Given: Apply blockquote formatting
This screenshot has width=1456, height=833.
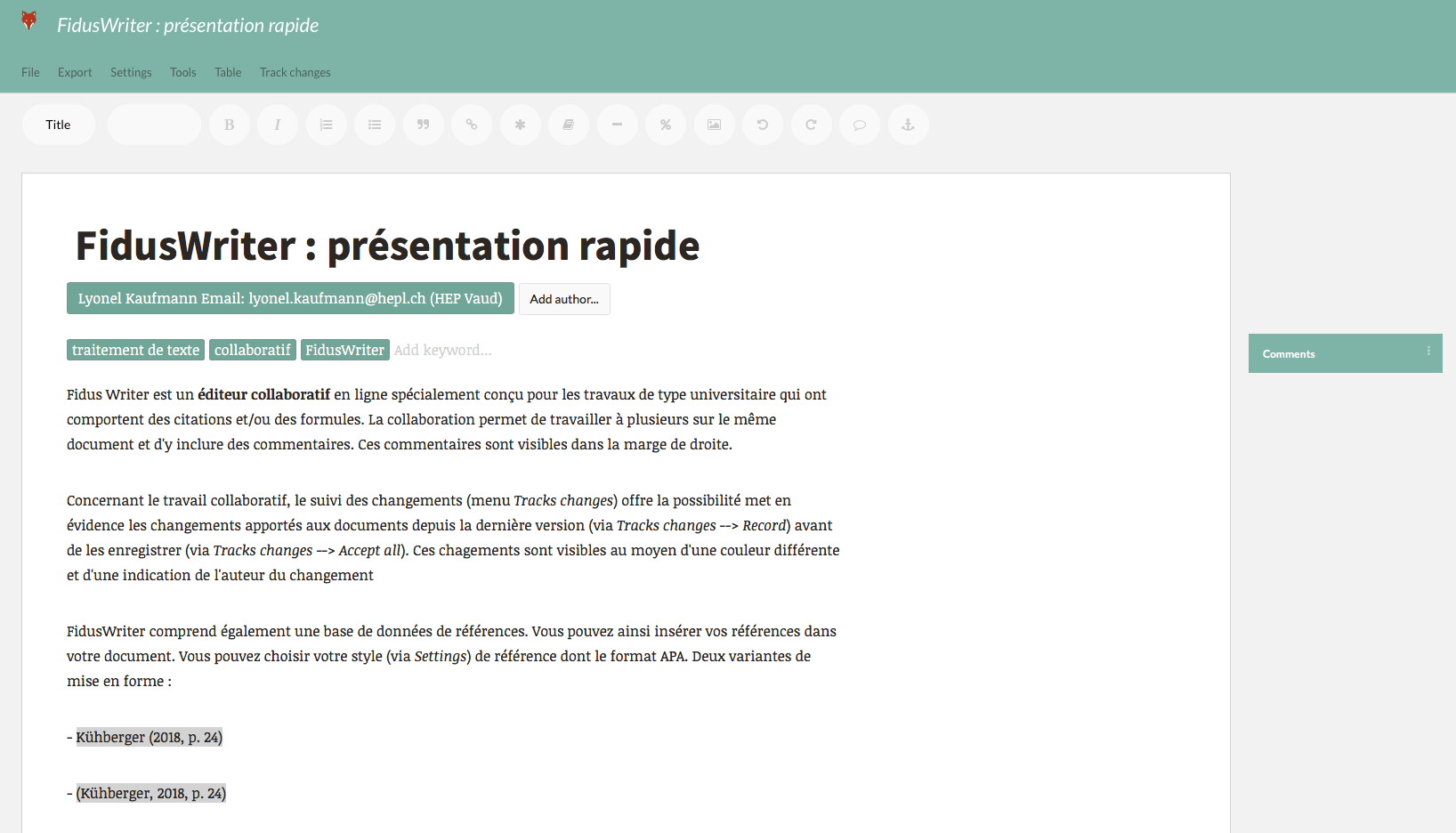Looking at the screenshot, I should (x=424, y=125).
